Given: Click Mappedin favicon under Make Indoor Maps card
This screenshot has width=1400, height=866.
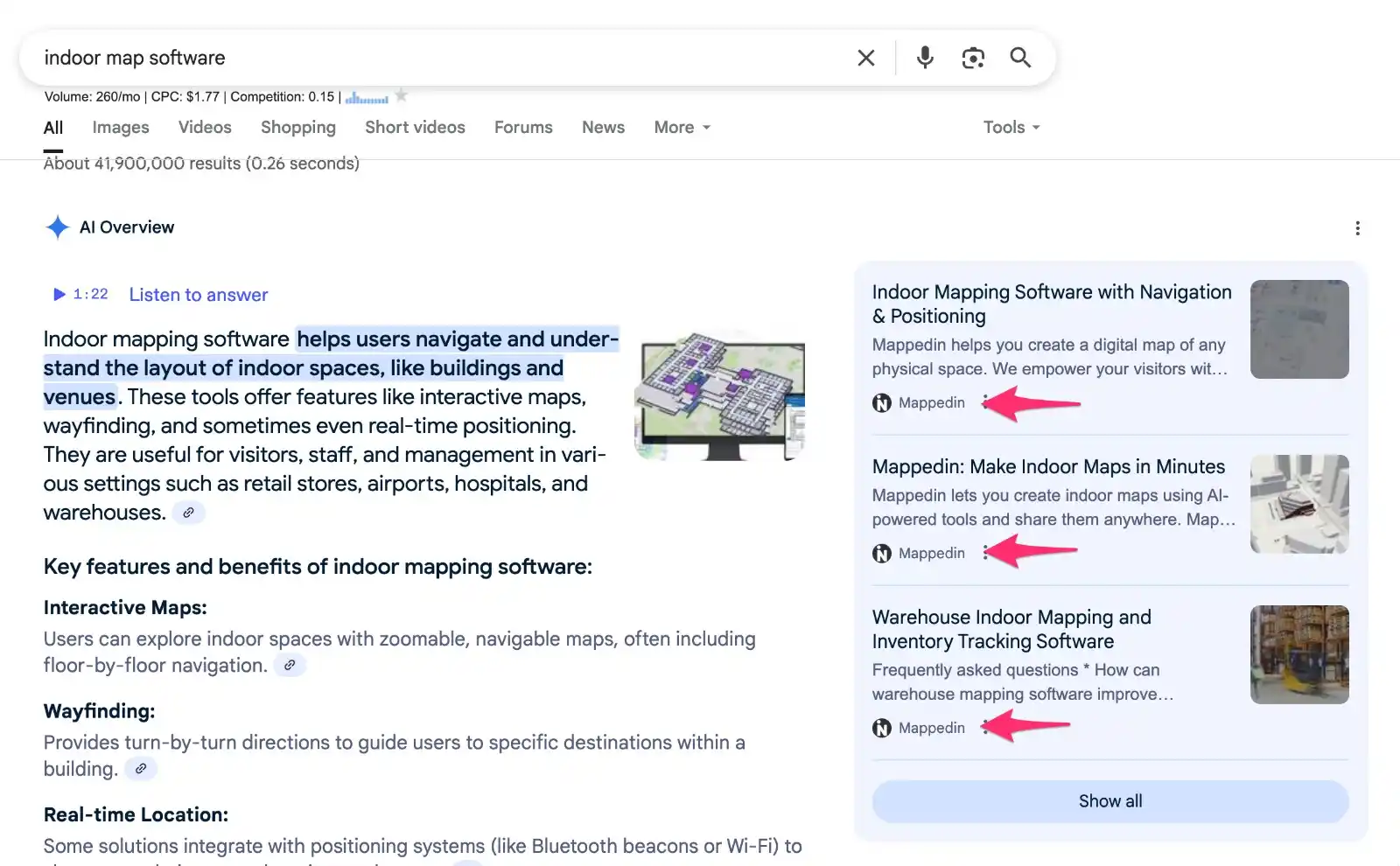Looking at the screenshot, I should tap(882, 554).
